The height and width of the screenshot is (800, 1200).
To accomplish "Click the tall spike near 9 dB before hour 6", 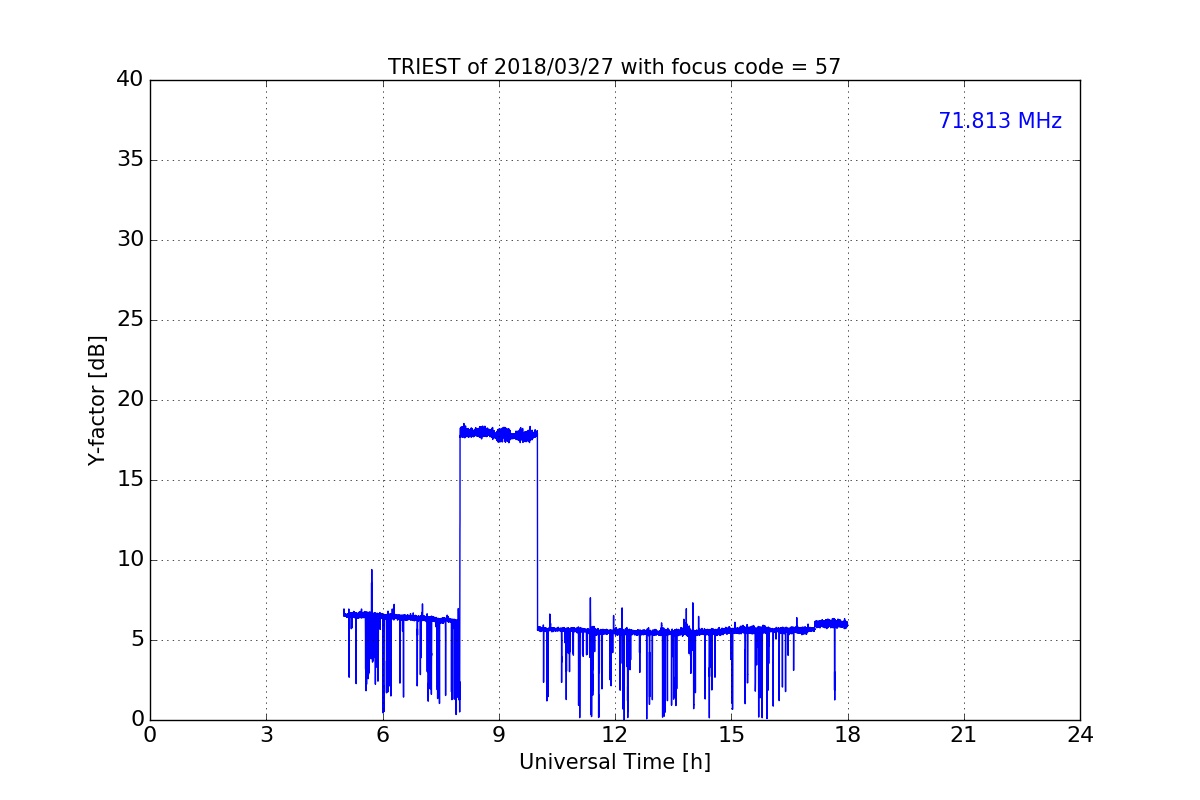I will pos(372,590).
